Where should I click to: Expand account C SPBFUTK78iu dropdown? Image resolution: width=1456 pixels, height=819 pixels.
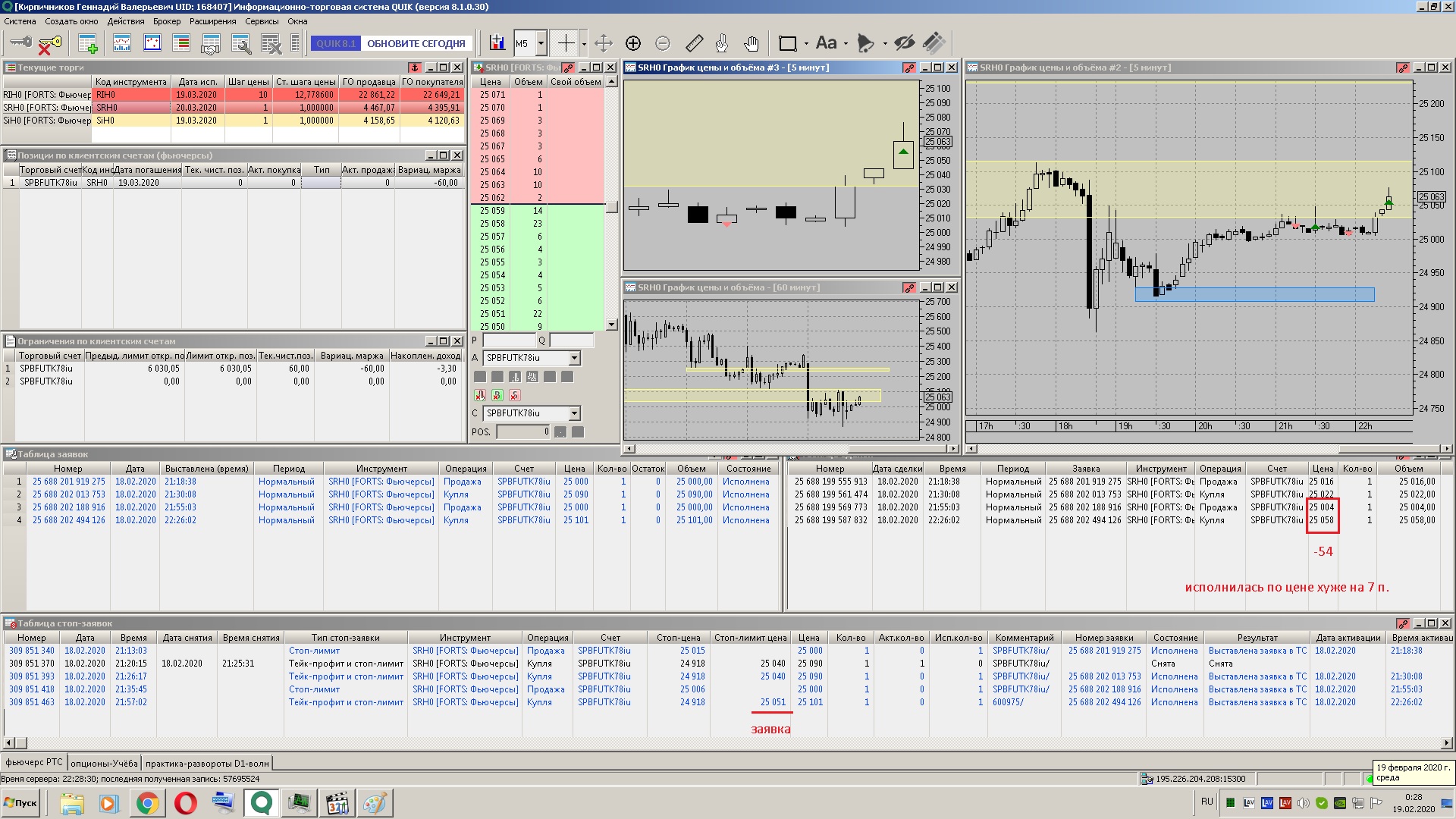coord(574,413)
